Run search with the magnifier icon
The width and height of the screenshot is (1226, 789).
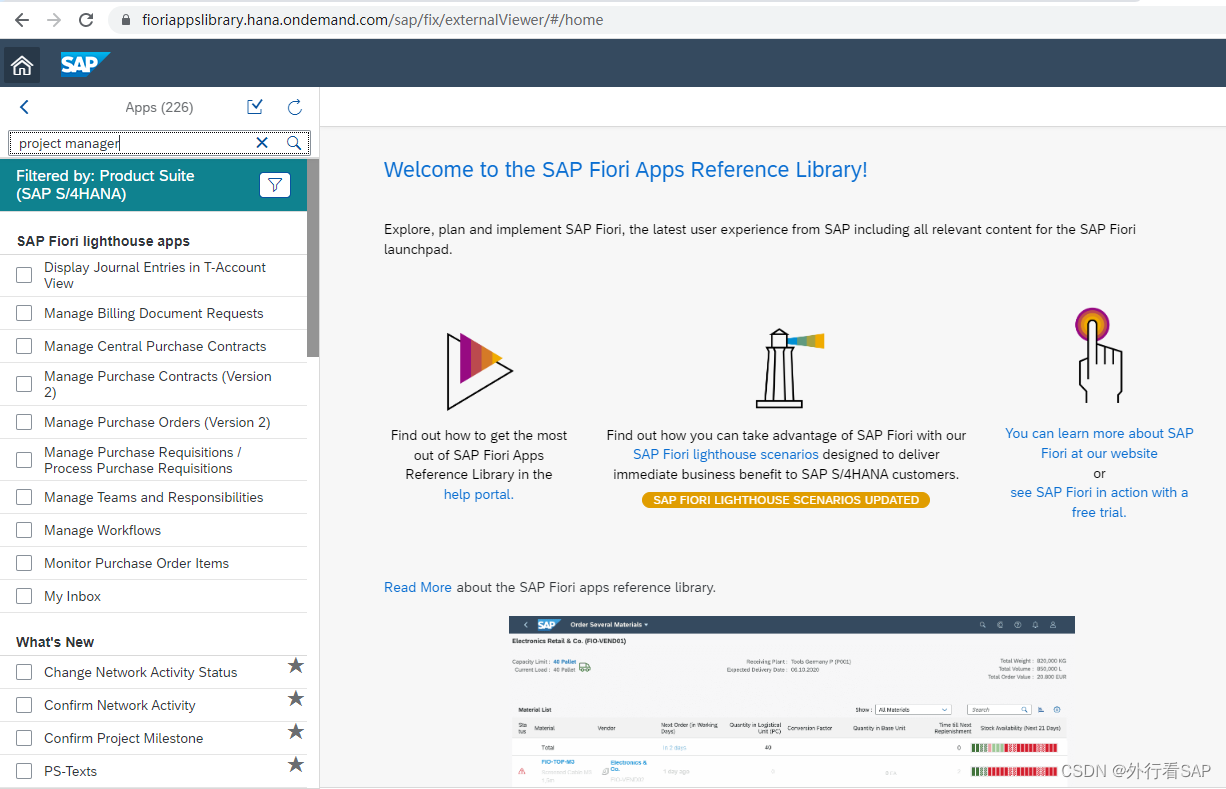pyautogui.click(x=294, y=143)
